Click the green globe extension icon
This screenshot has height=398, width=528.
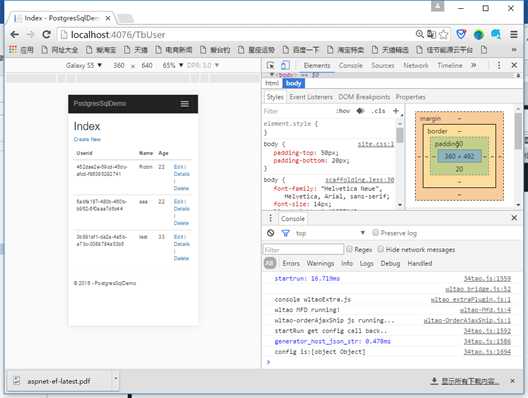478,34
